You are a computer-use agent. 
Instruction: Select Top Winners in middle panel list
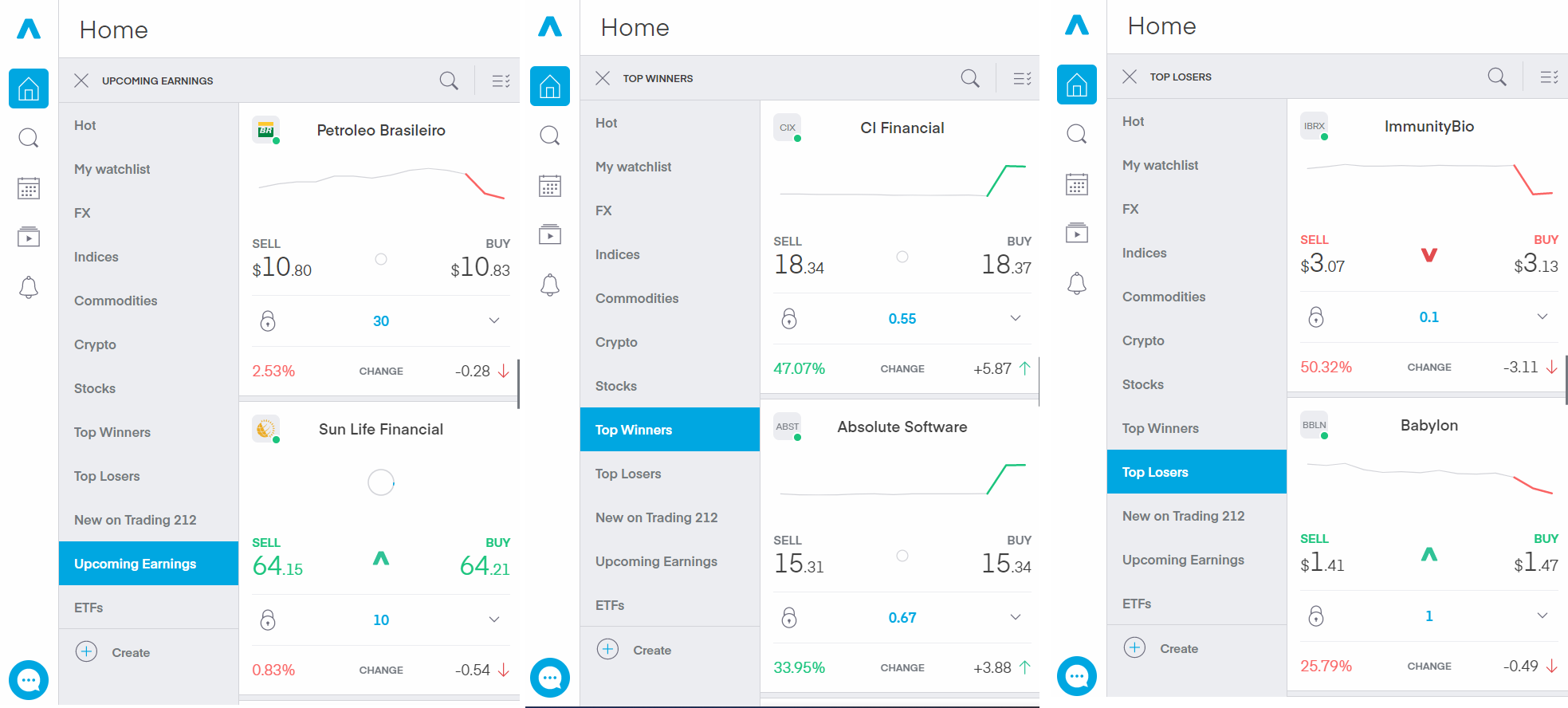(670, 430)
